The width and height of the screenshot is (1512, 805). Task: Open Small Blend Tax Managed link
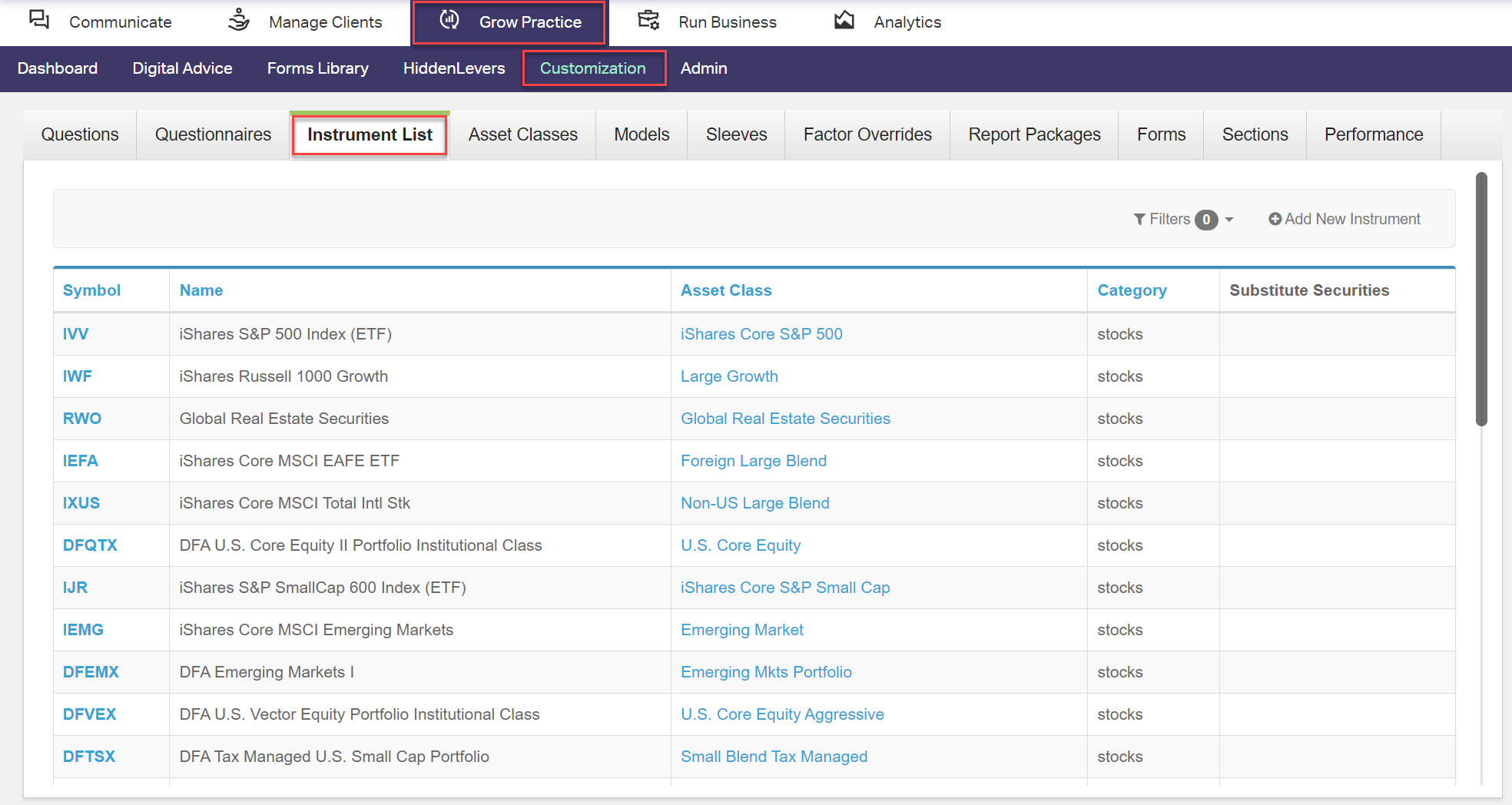774,757
